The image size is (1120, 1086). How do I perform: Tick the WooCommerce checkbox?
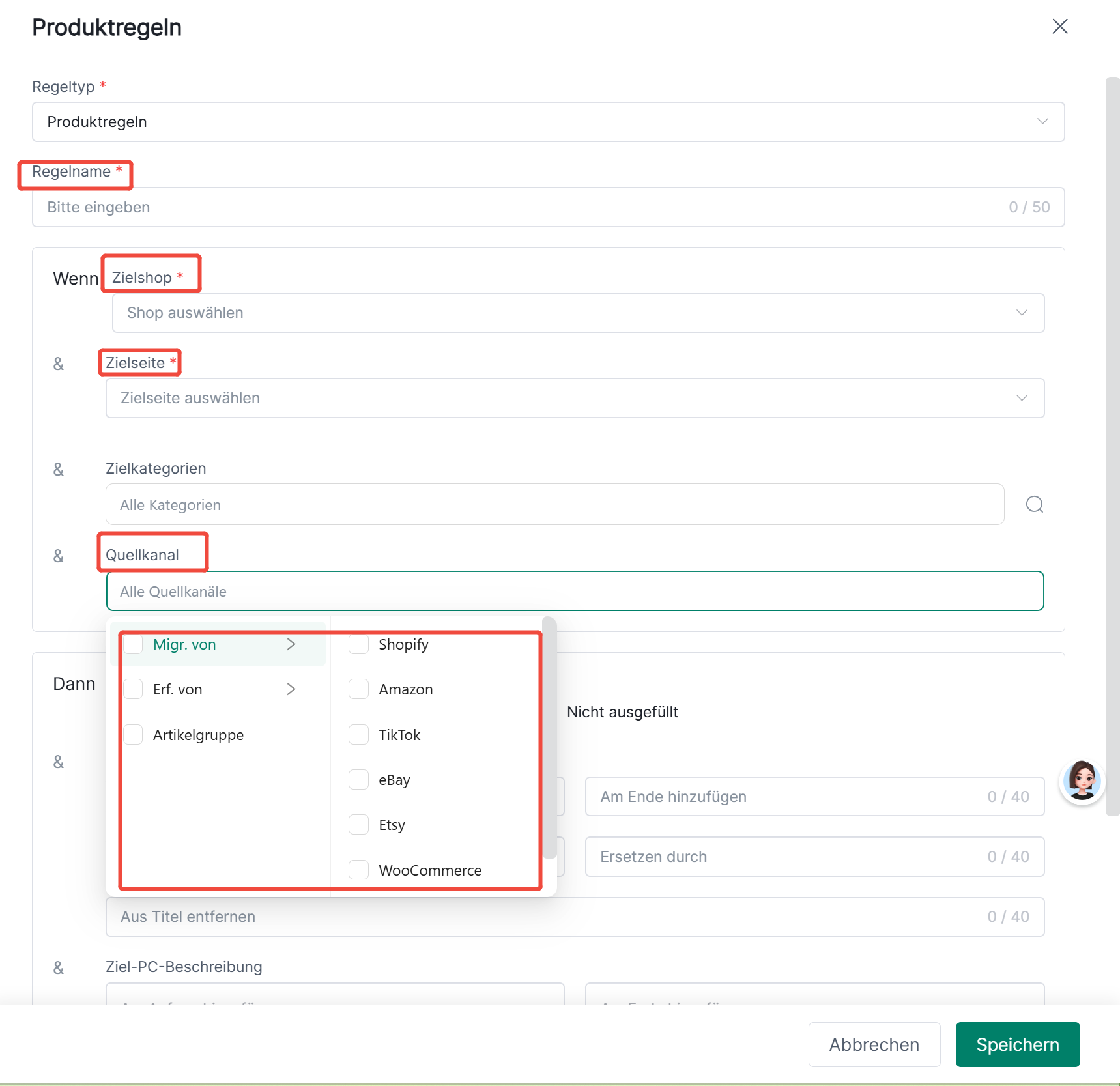pos(358,870)
